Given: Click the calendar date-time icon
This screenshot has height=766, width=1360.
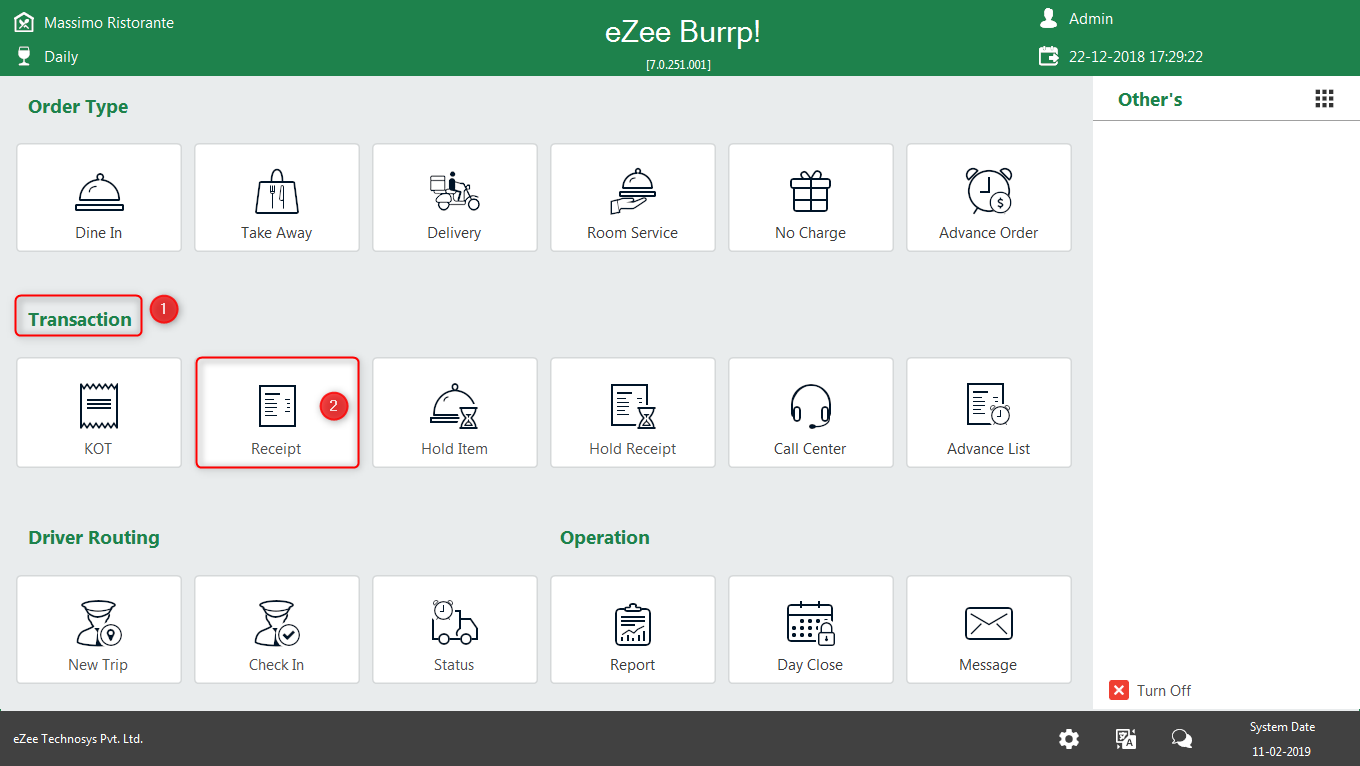Looking at the screenshot, I should pyautogui.click(x=1048, y=56).
